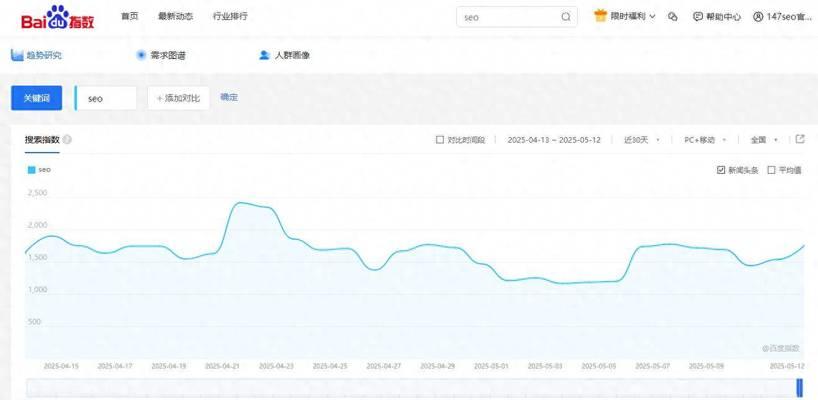Click the 2025-04-15 axis date
This screenshot has height=400, width=818.
tap(62, 366)
